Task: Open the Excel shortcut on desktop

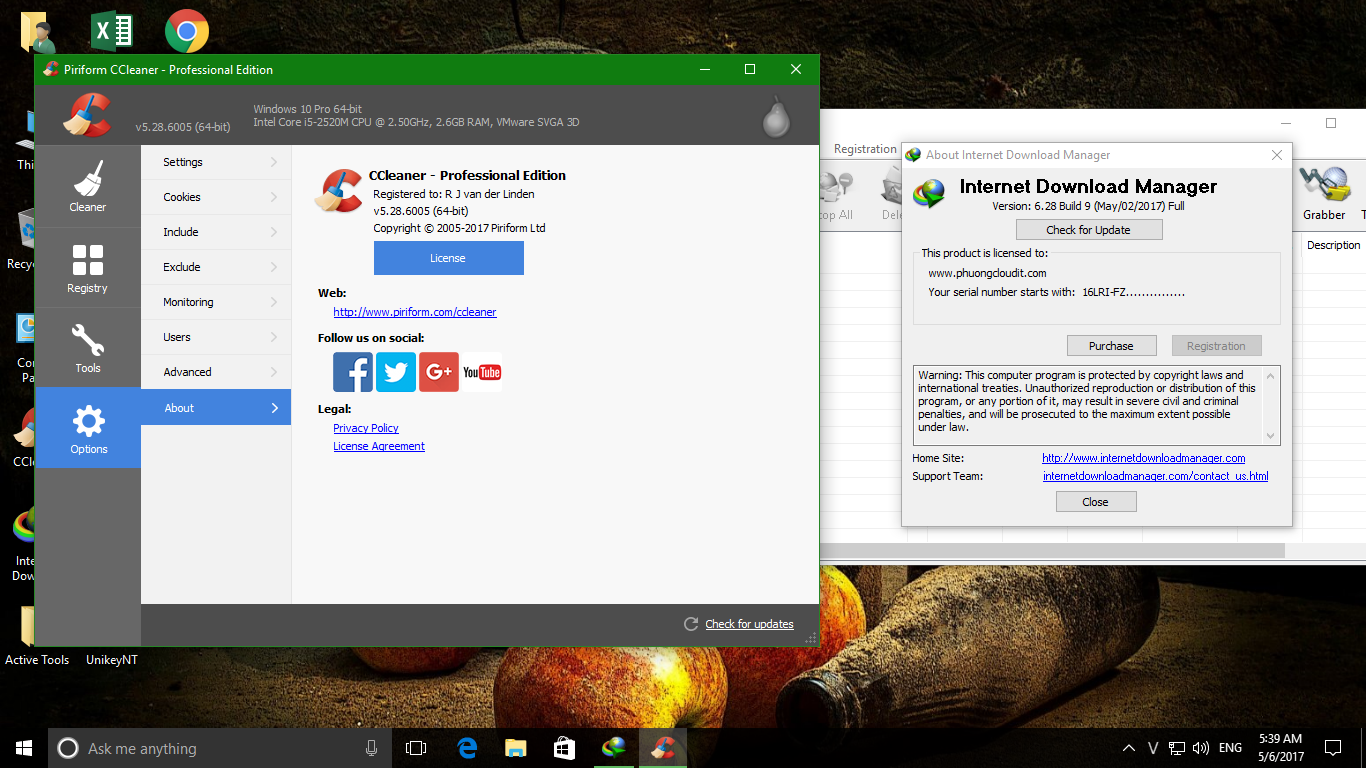Action: coord(112,30)
